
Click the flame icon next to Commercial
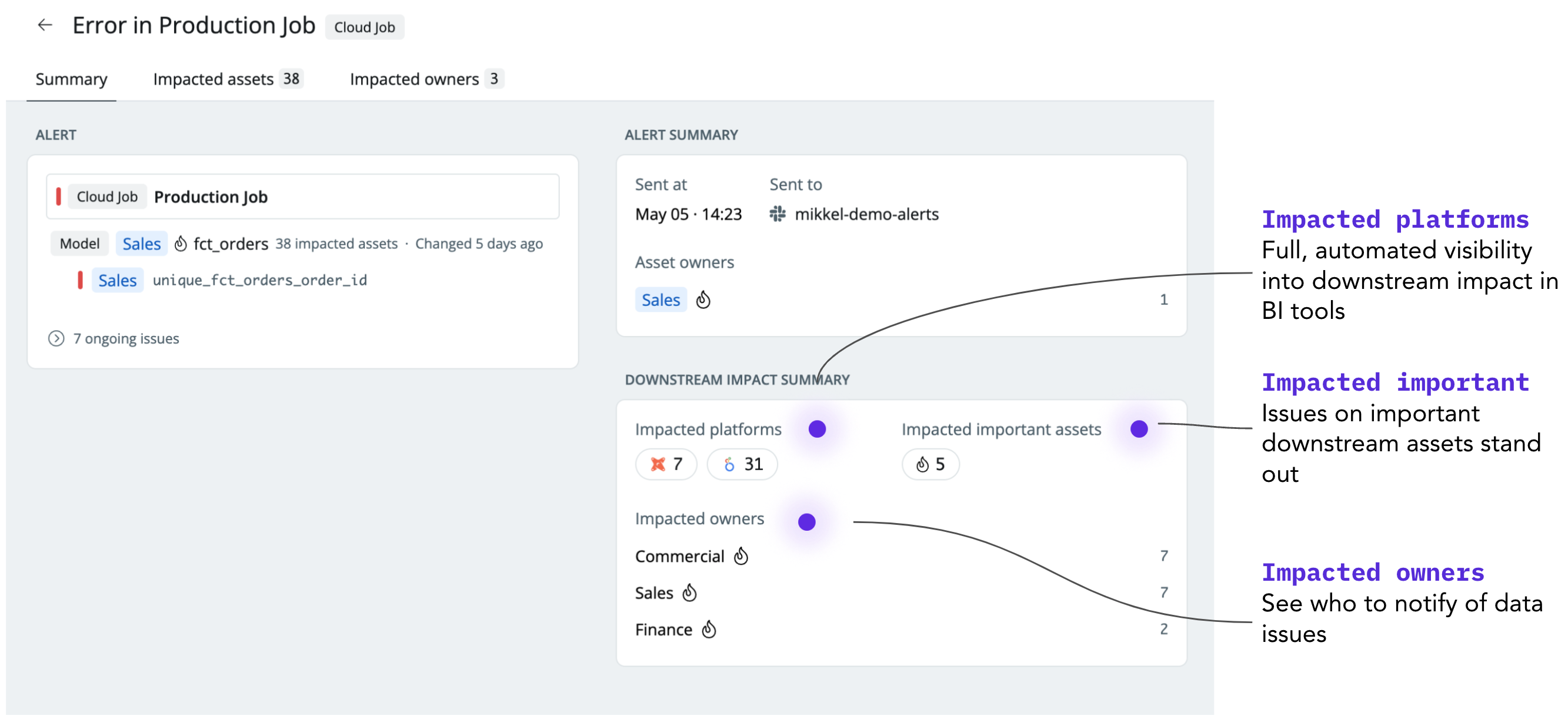[x=741, y=555]
